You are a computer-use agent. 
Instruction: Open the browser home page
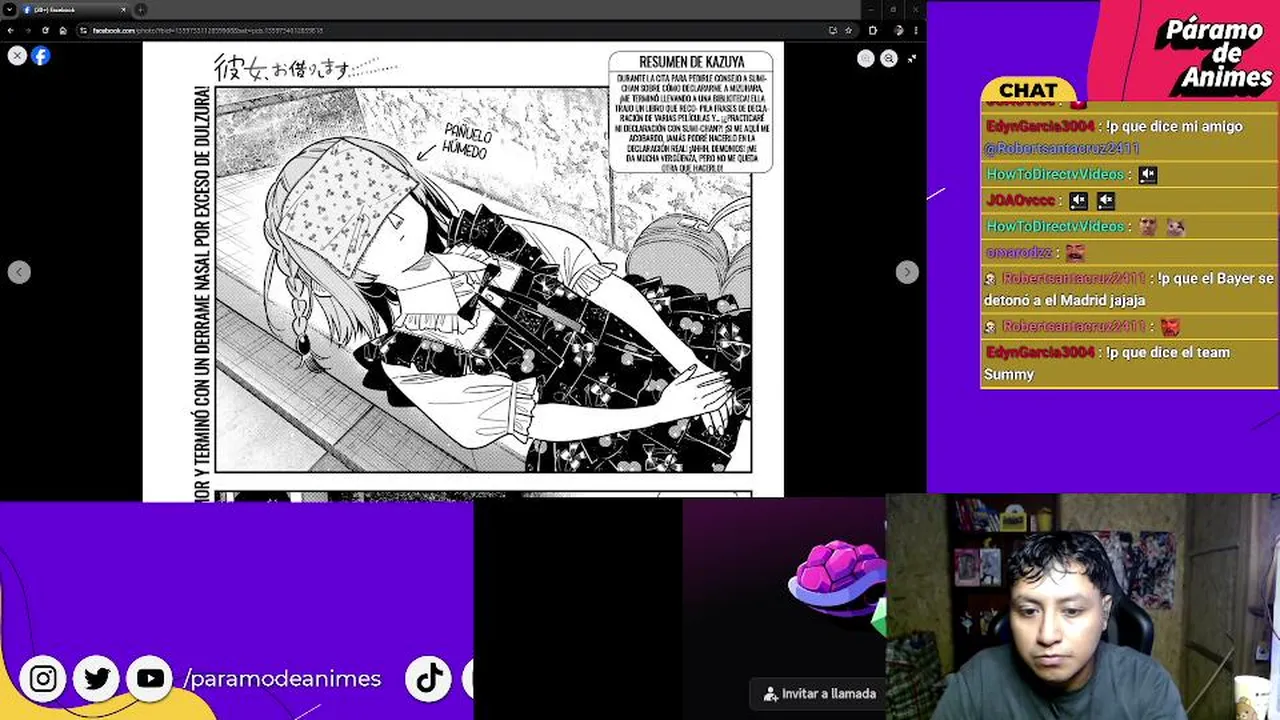click(x=63, y=30)
